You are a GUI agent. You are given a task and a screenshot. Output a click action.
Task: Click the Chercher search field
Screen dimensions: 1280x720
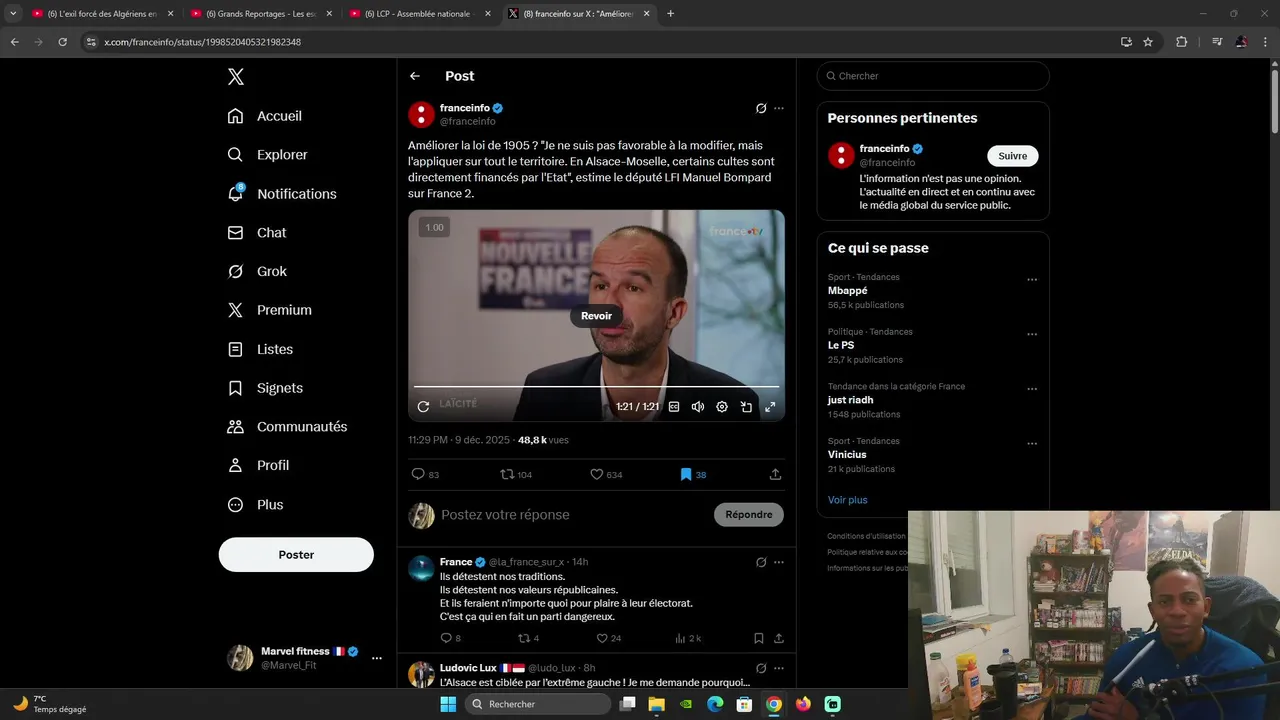pyautogui.click(x=933, y=76)
